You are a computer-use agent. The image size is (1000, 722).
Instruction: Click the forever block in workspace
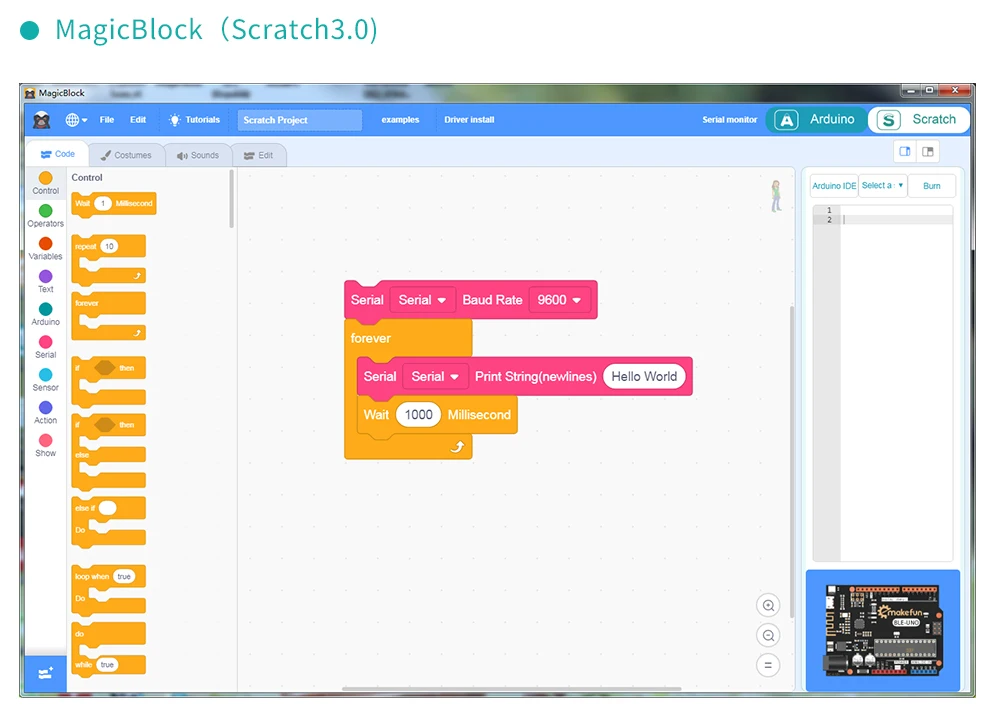[371, 338]
